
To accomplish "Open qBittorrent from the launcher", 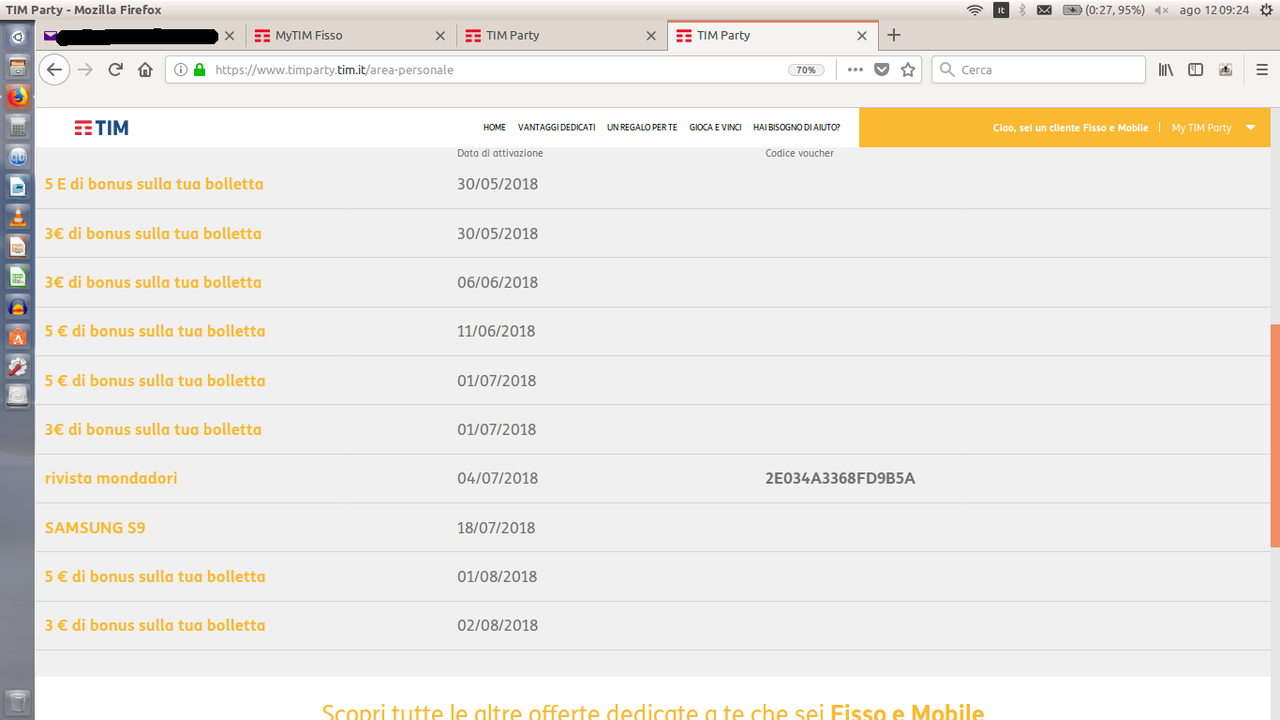I will (x=17, y=157).
